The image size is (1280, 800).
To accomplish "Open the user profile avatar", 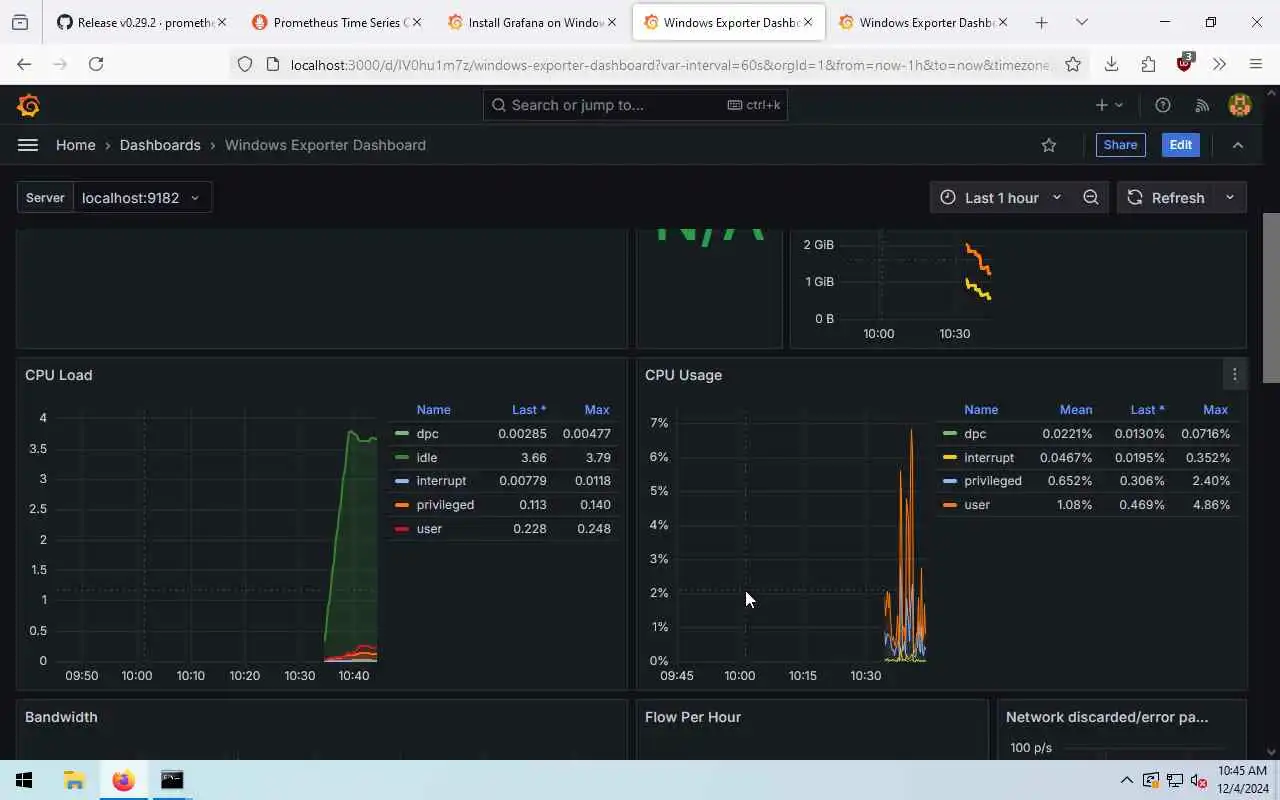I will pos(1240,105).
